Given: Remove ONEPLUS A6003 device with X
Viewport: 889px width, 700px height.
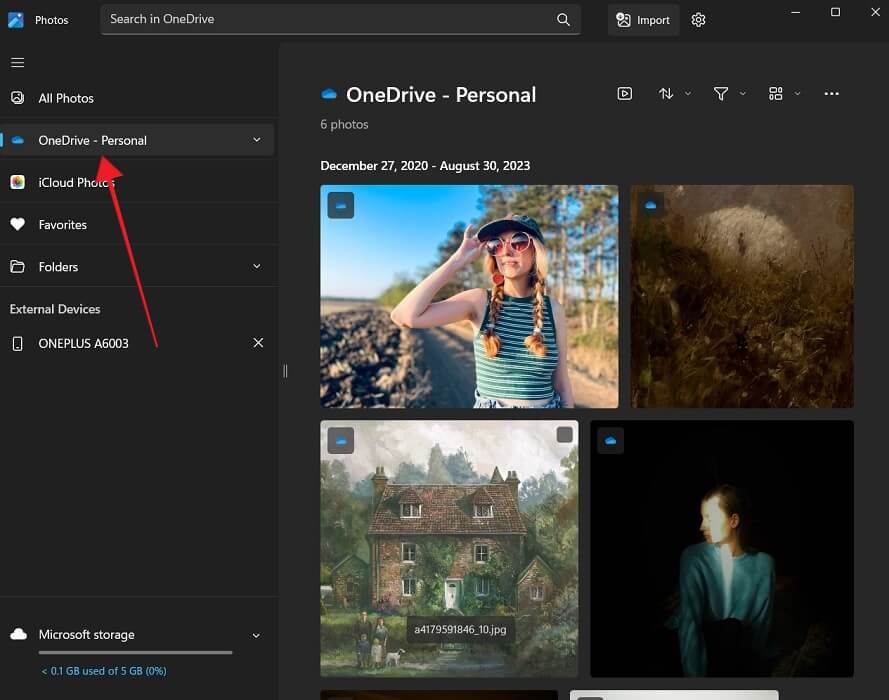Looking at the screenshot, I should pos(258,343).
